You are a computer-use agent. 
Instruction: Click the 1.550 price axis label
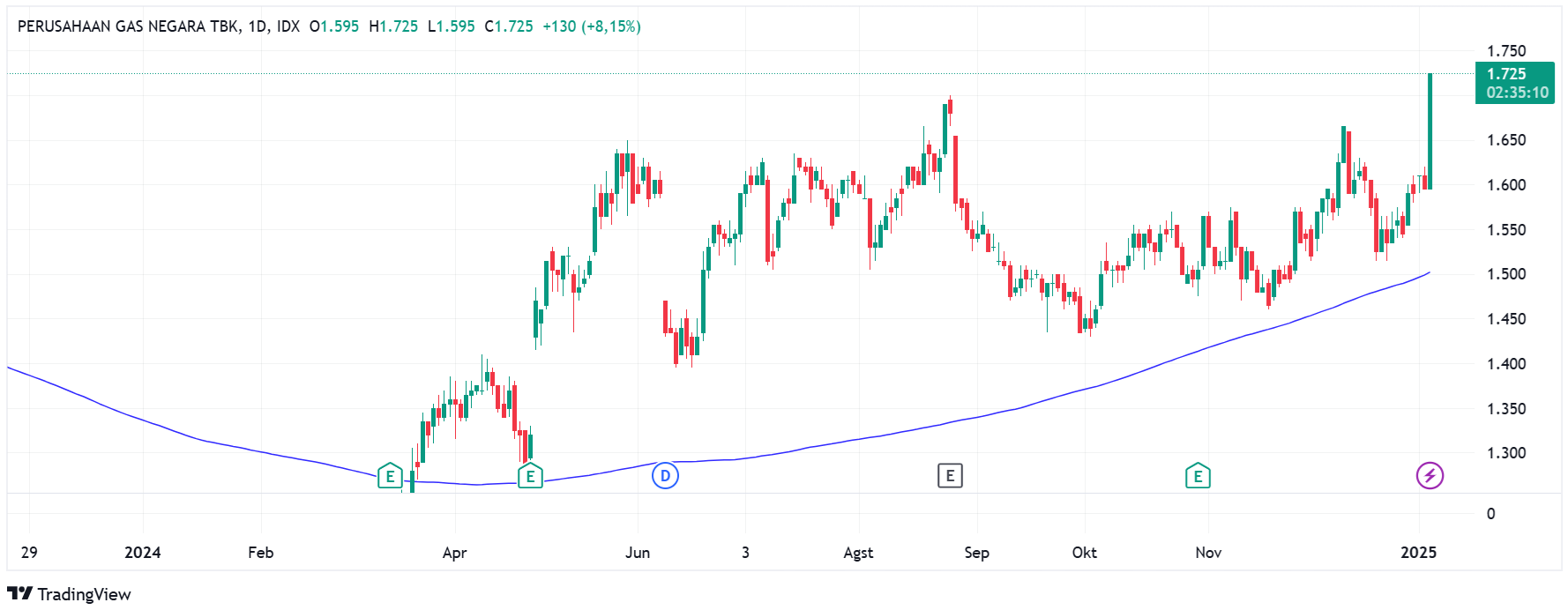(1506, 230)
